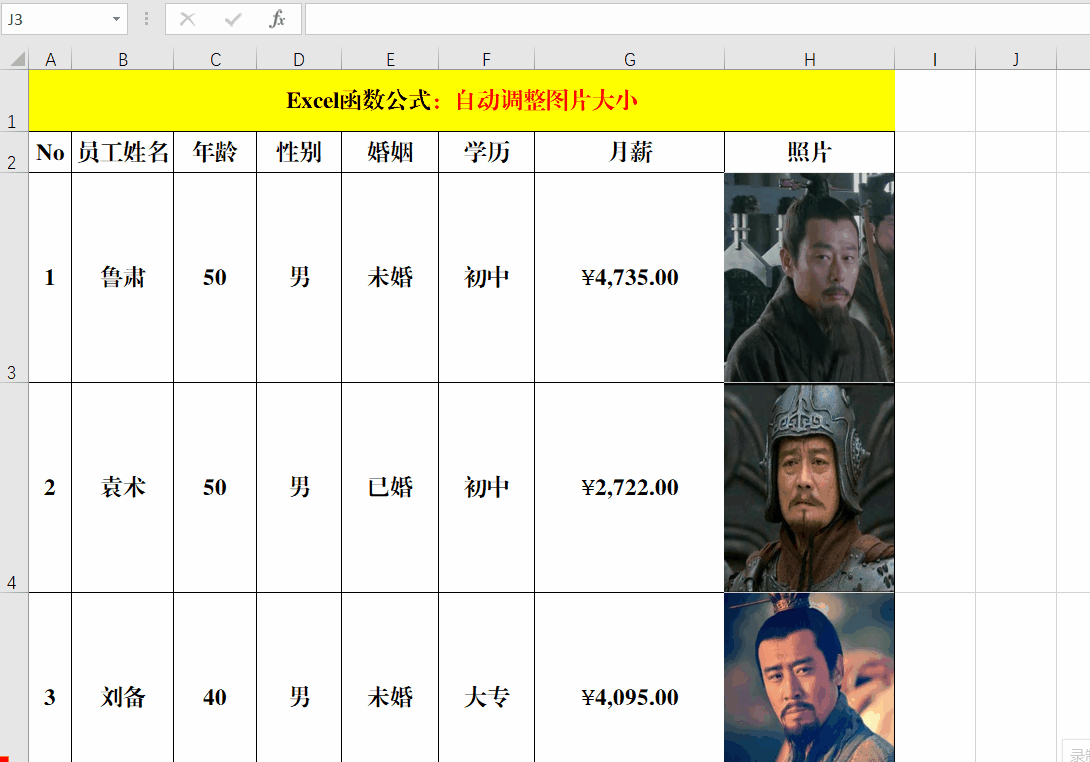Image resolution: width=1090 pixels, height=762 pixels.
Task: Click the age cell '50' in 袁术's row
Action: point(215,487)
